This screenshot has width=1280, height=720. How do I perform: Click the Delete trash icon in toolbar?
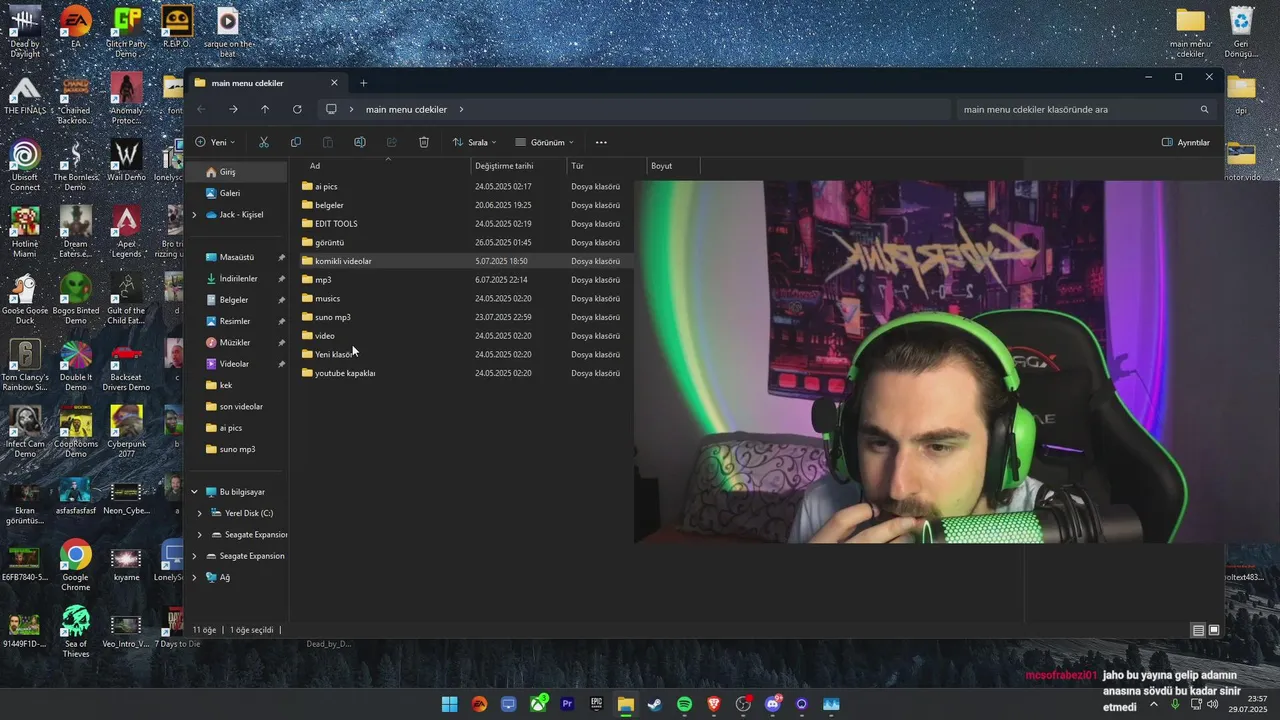point(424,142)
